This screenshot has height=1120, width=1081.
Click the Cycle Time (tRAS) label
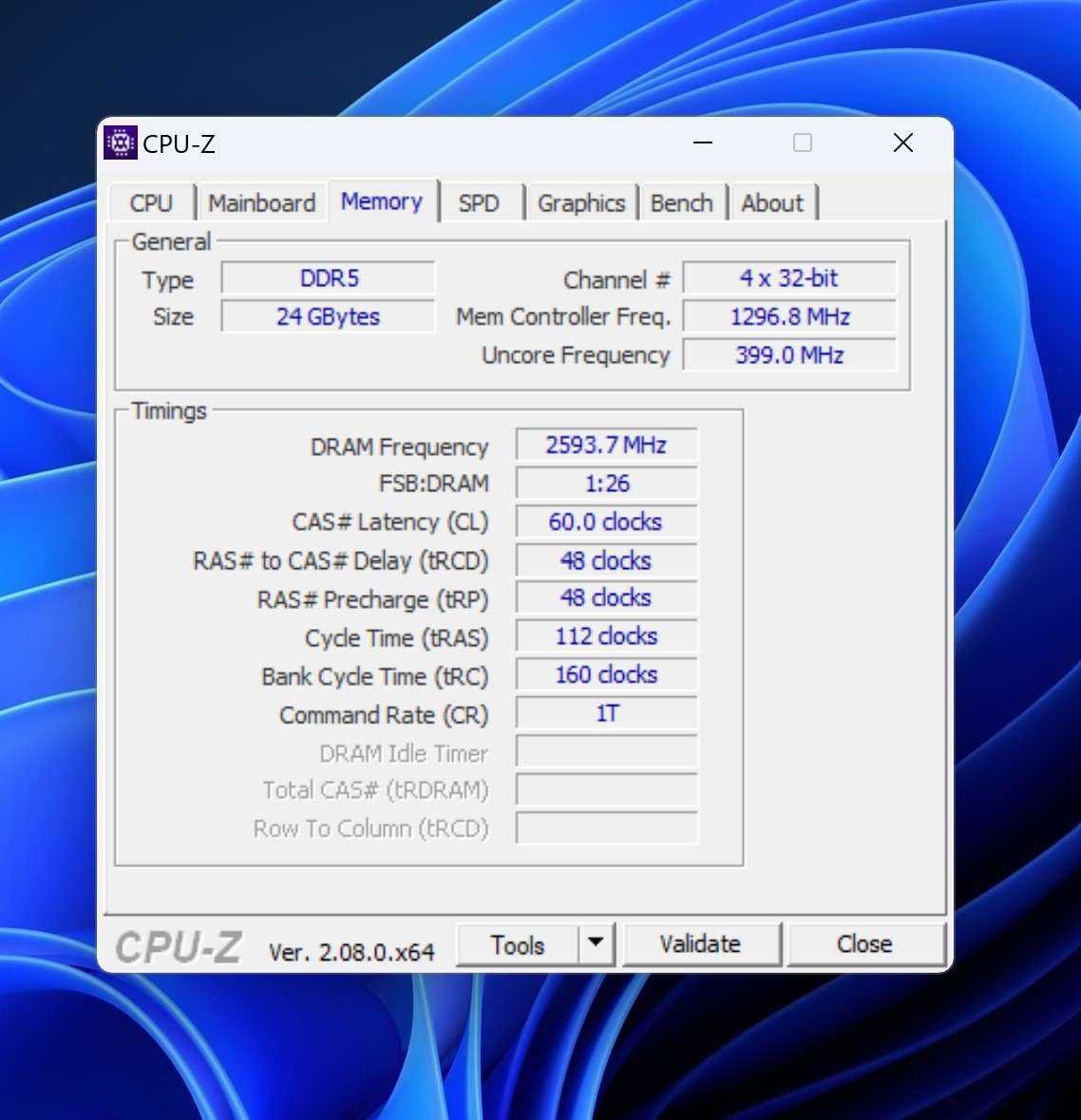coord(396,637)
